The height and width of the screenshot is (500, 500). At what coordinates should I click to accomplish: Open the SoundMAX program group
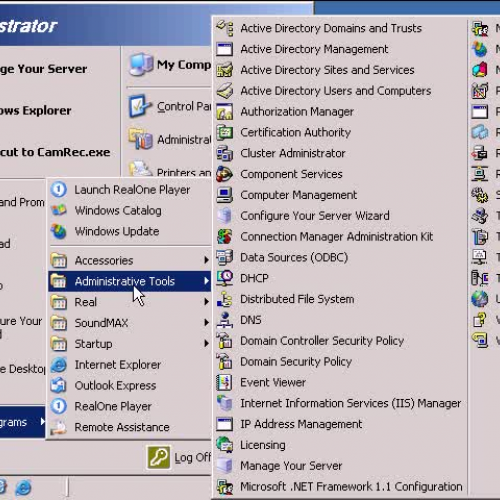130,323
